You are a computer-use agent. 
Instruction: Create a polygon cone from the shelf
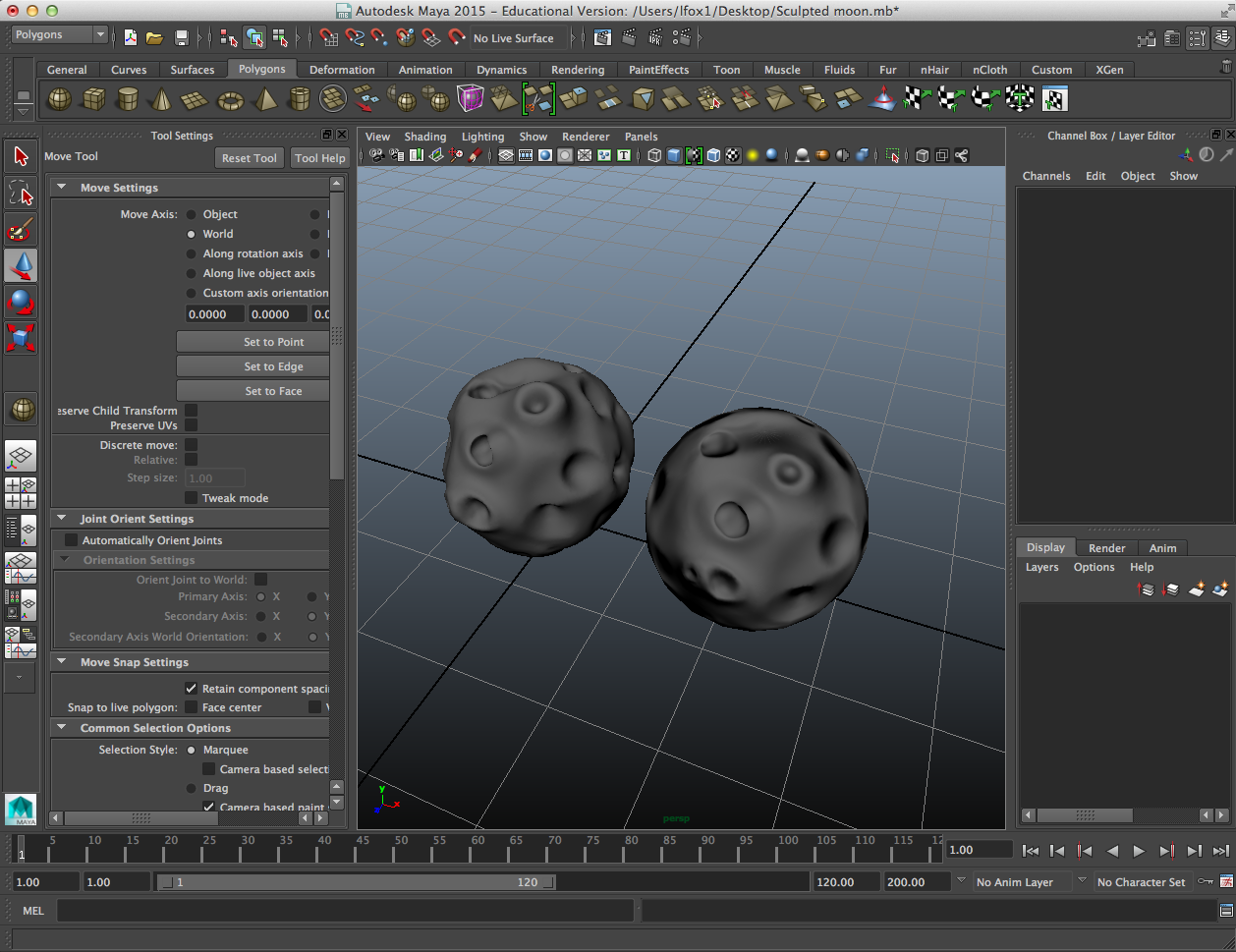click(162, 99)
